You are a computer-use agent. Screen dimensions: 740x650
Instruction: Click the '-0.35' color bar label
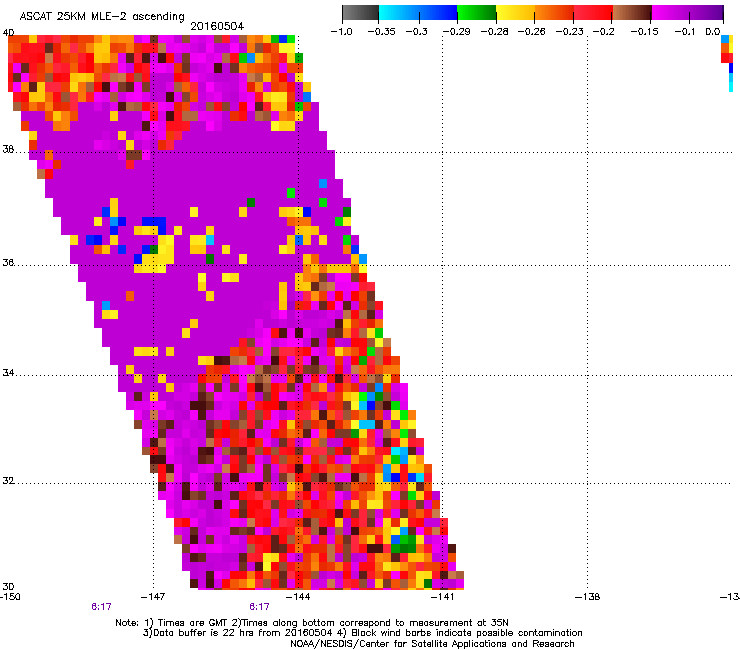(381, 32)
